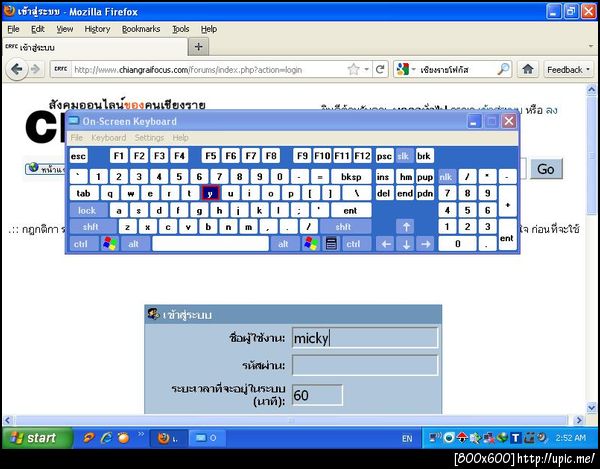The height and width of the screenshot is (469, 600).
Task: Click the horizontal scrollbar right arrow
Action: coord(579,420)
